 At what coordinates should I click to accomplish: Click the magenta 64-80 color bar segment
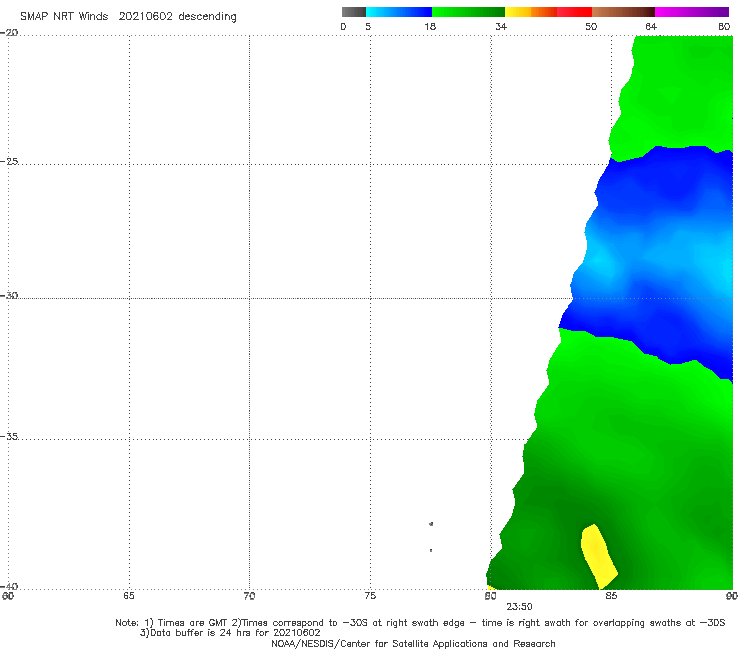[692, 12]
